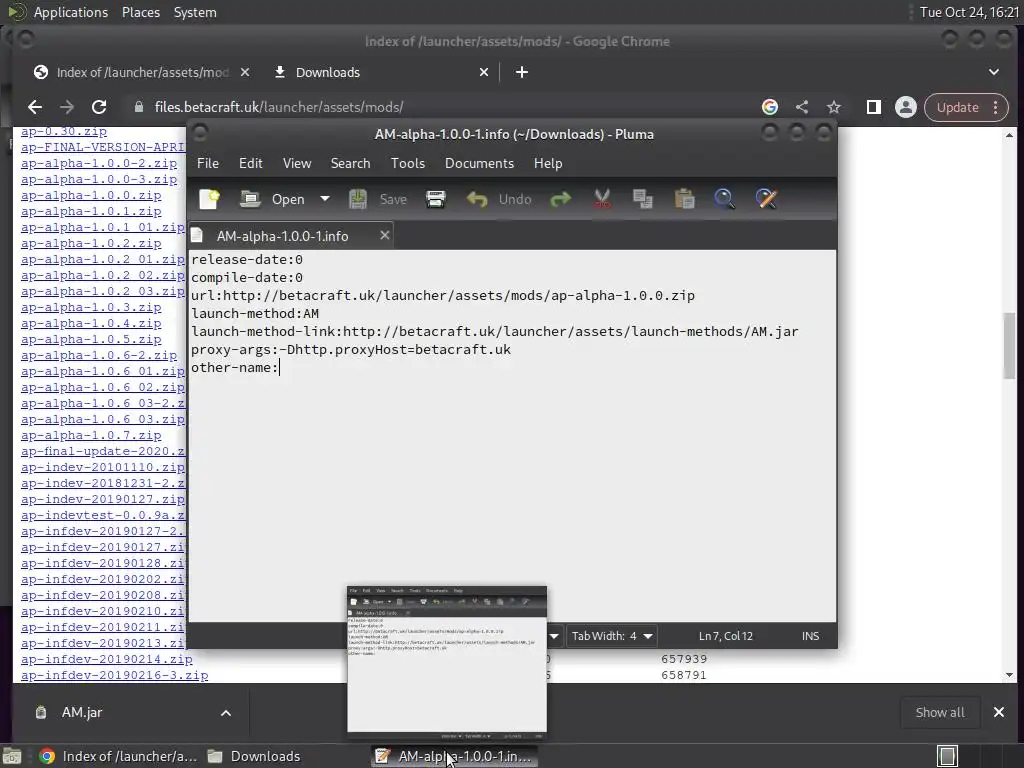1024x768 pixels.
Task: Toggle Chrome side panel icon
Action: [x=874, y=107]
